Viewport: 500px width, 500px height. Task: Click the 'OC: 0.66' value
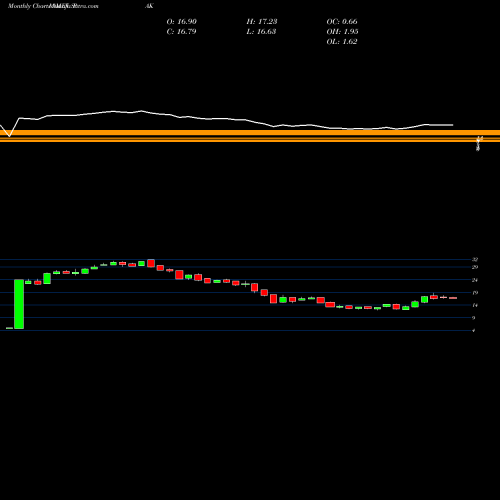[x=342, y=21]
